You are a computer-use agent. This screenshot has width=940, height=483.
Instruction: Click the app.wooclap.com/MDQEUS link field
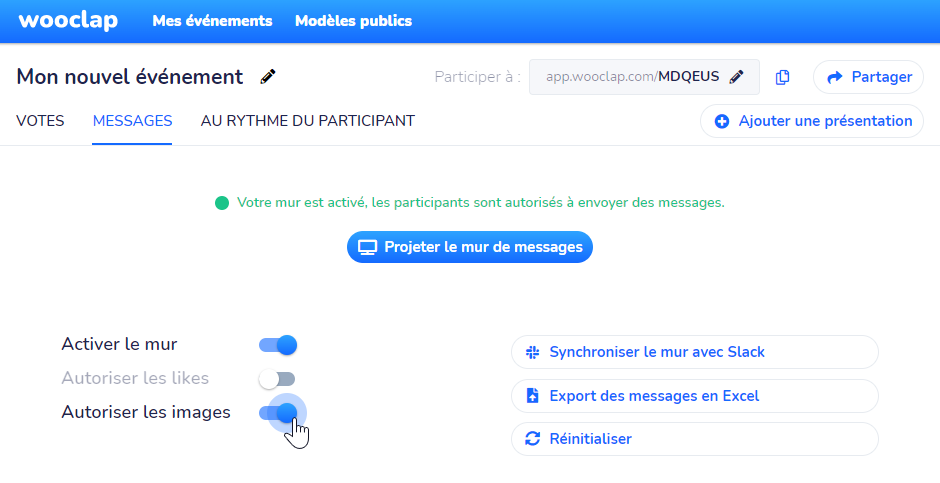pyautogui.click(x=632, y=77)
